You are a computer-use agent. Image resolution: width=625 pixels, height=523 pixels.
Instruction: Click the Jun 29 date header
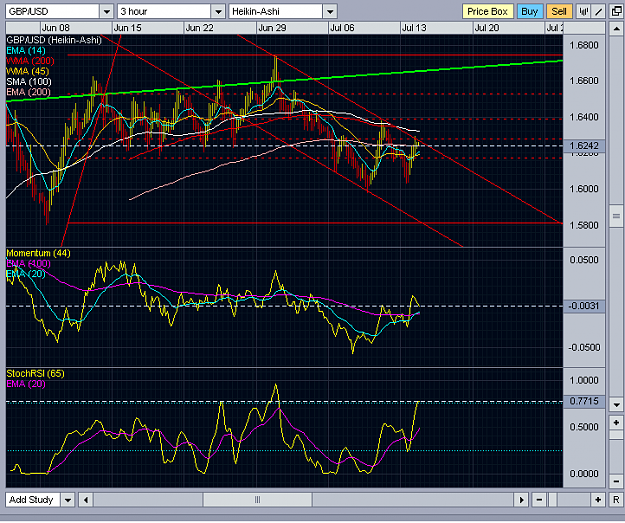pos(272,28)
